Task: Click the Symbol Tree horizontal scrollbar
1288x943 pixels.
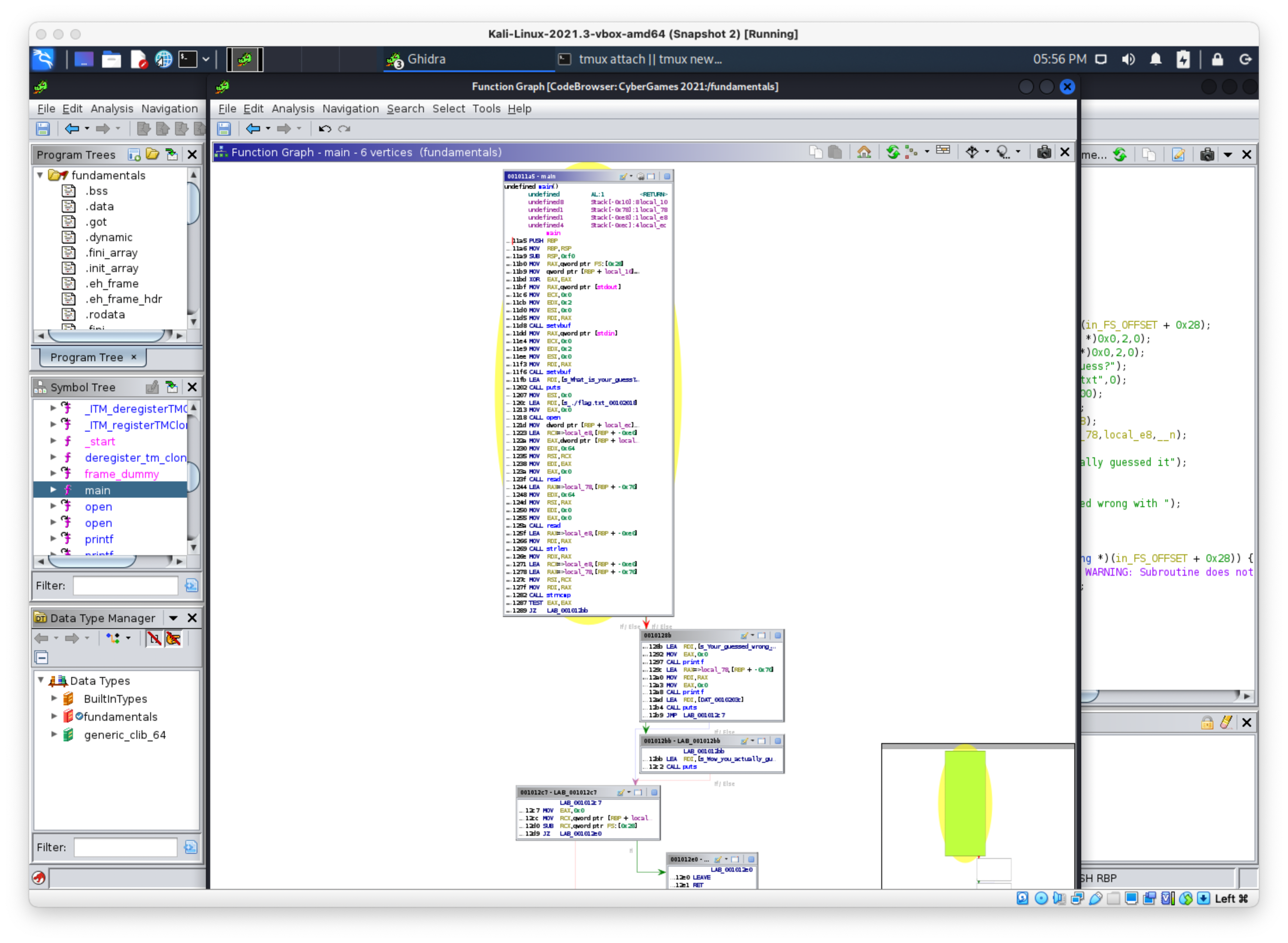Action: point(109,562)
